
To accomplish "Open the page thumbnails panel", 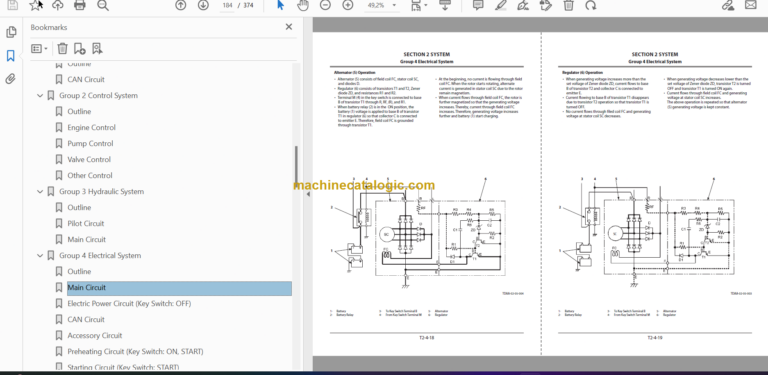I will pos(11,32).
